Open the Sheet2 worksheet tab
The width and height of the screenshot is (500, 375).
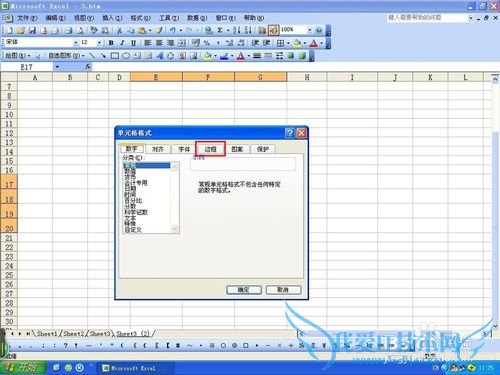tap(73, 333)
